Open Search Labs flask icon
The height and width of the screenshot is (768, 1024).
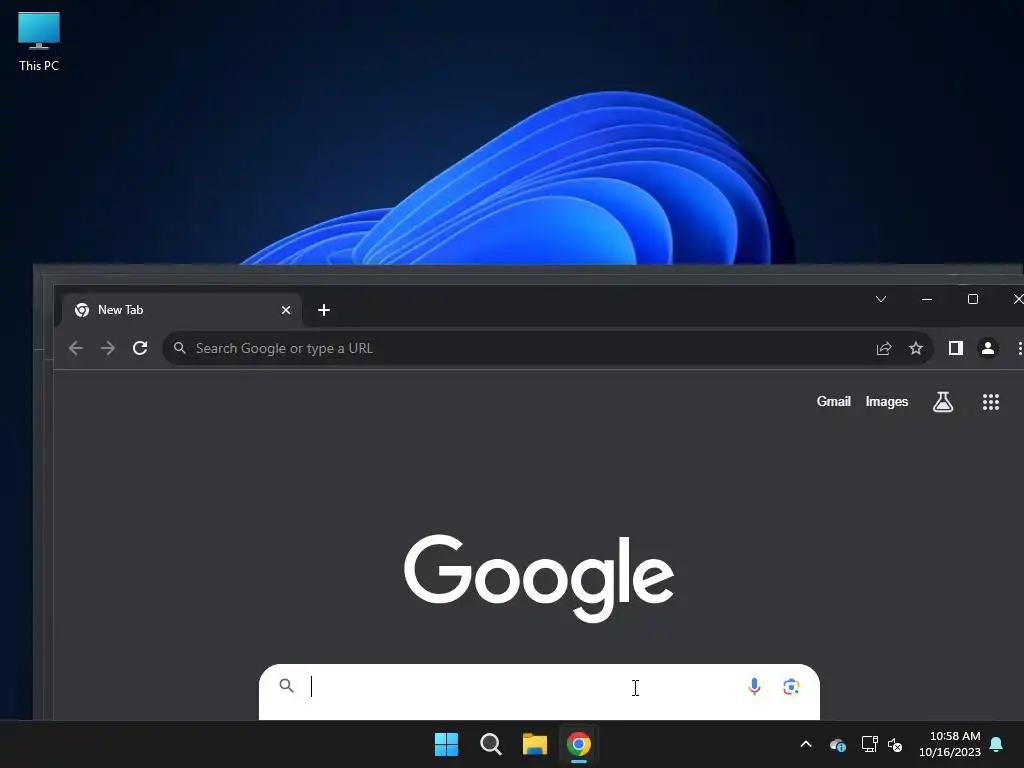pos(942,402)
